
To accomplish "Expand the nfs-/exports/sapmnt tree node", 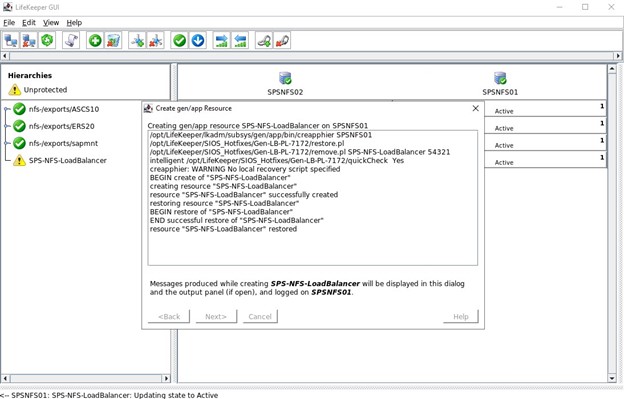I will 7,143.
